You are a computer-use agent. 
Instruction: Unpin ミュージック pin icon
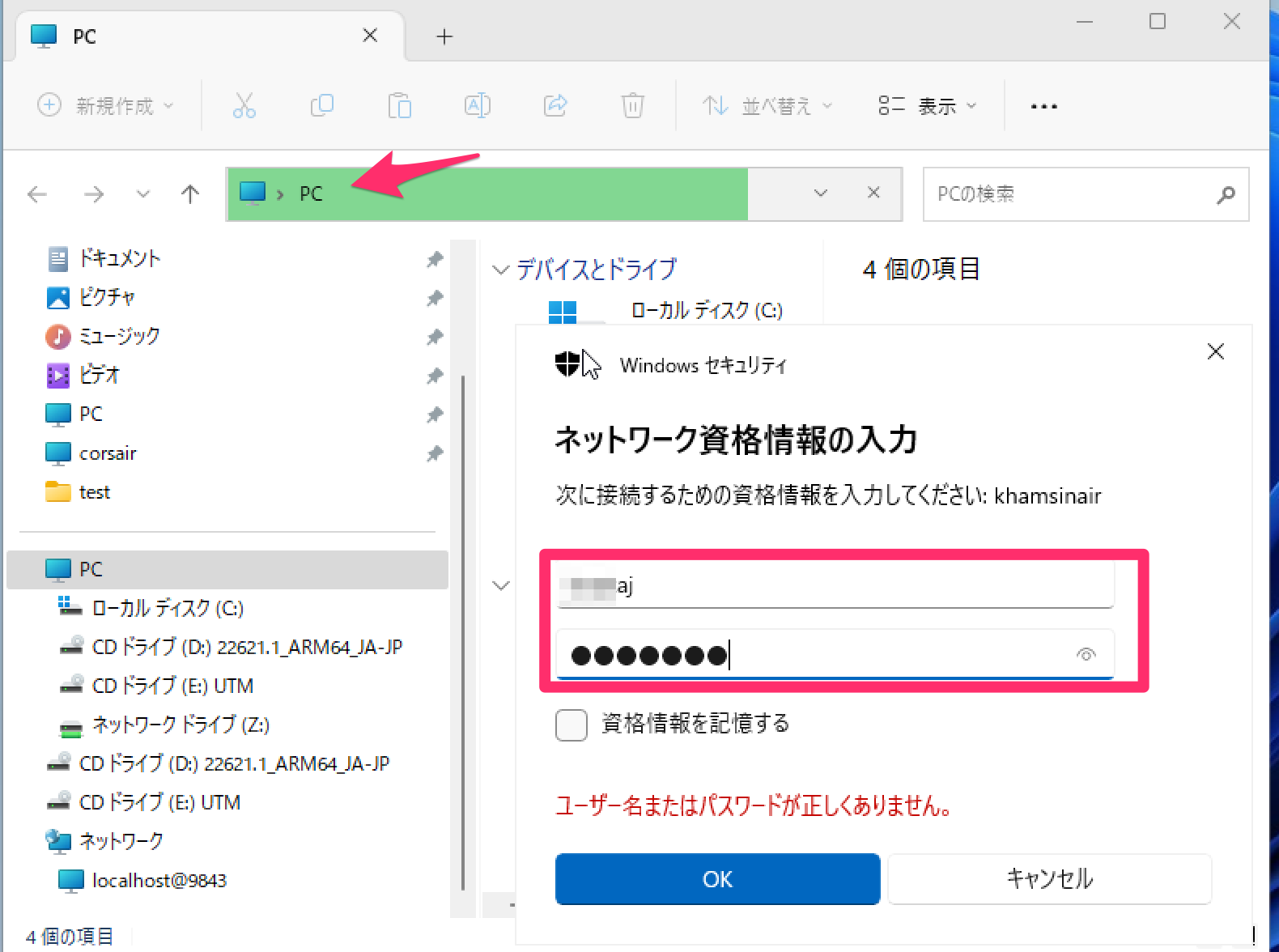pos(435,337)
